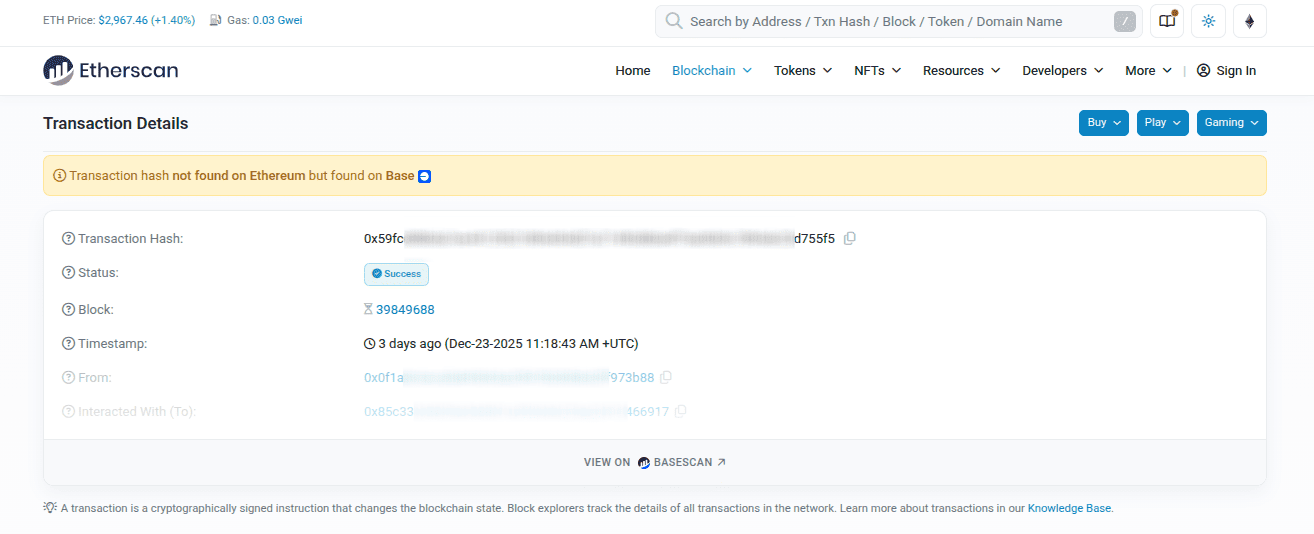The height and width of the screenshot is (534, 1314).
Task: Click the magnifier icon in search bar
Action: (674, 21)
